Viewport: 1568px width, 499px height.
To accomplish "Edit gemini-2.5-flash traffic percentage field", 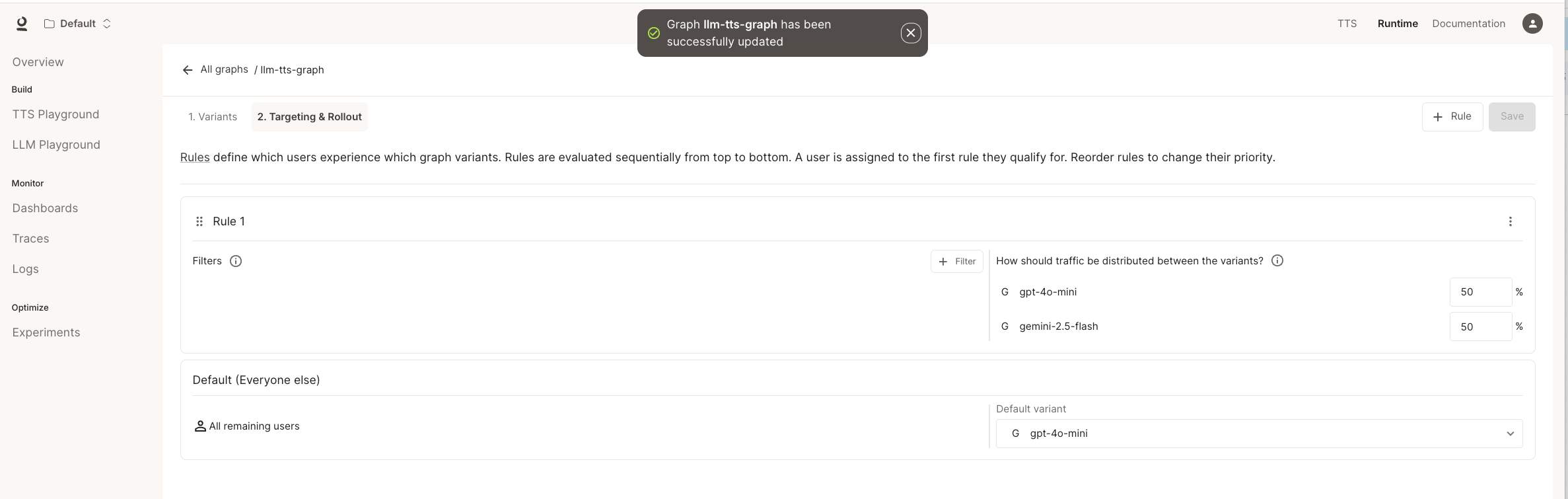I will click(1480, 326).
